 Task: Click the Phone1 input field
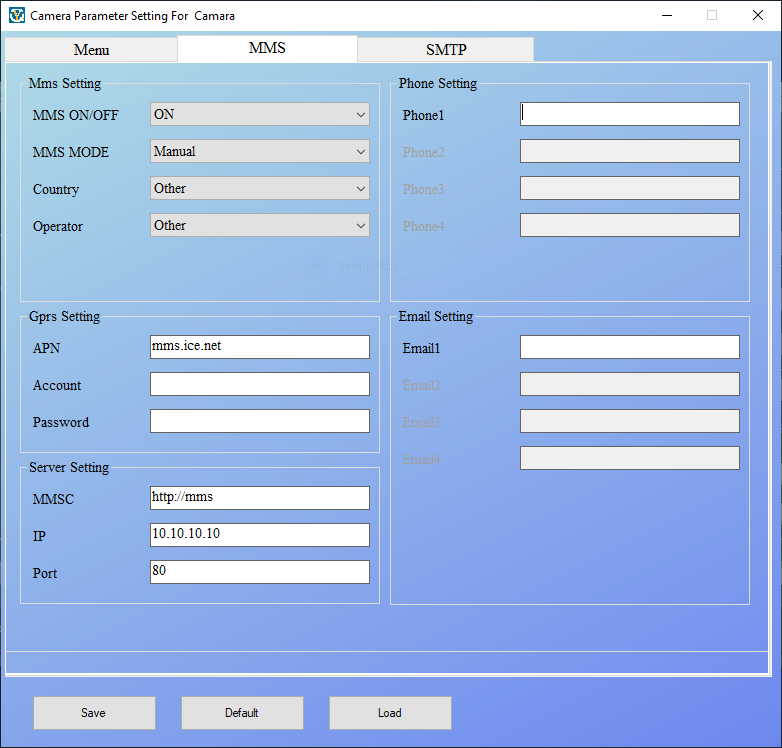point(629,114)
